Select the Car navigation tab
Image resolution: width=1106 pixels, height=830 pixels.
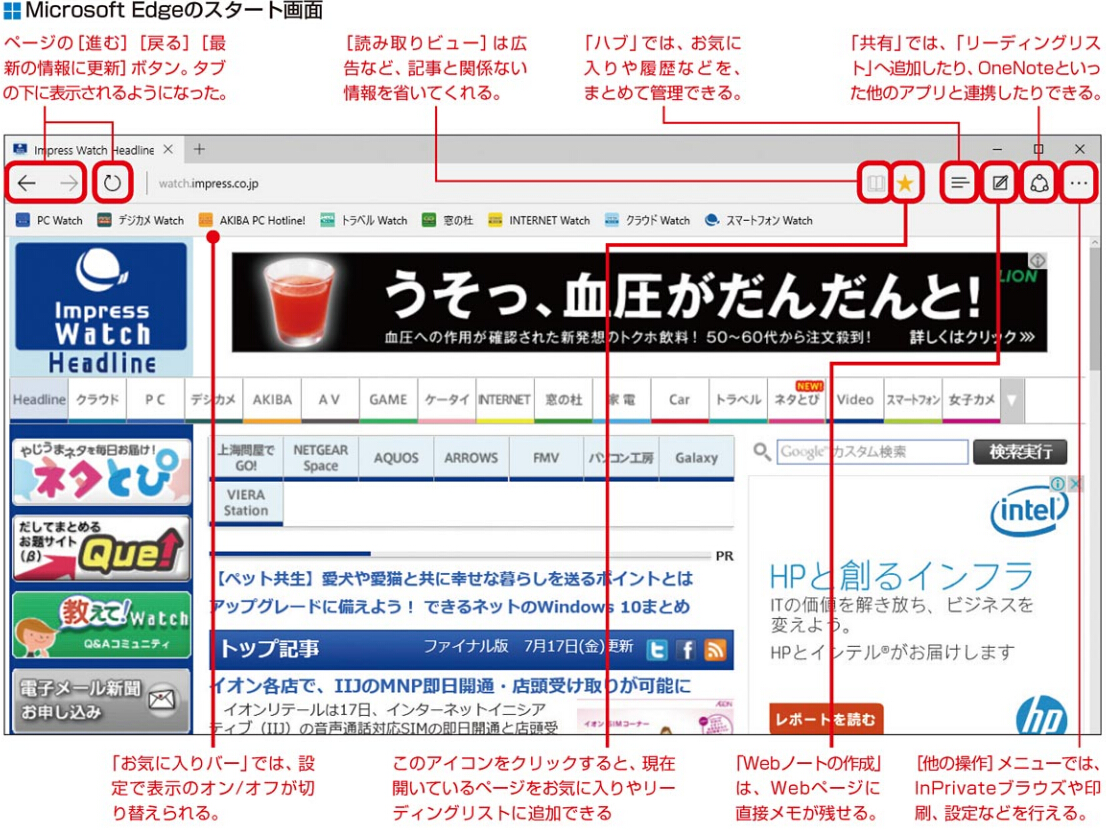(x=679, y=400)
